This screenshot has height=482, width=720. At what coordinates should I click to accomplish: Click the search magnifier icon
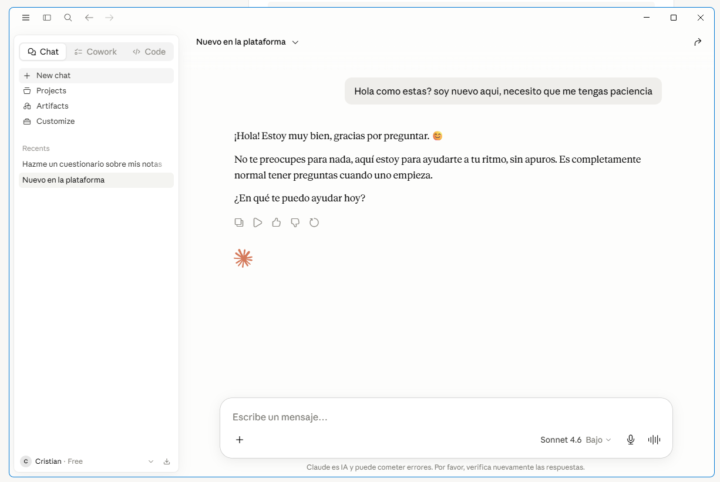coord(68,17)
